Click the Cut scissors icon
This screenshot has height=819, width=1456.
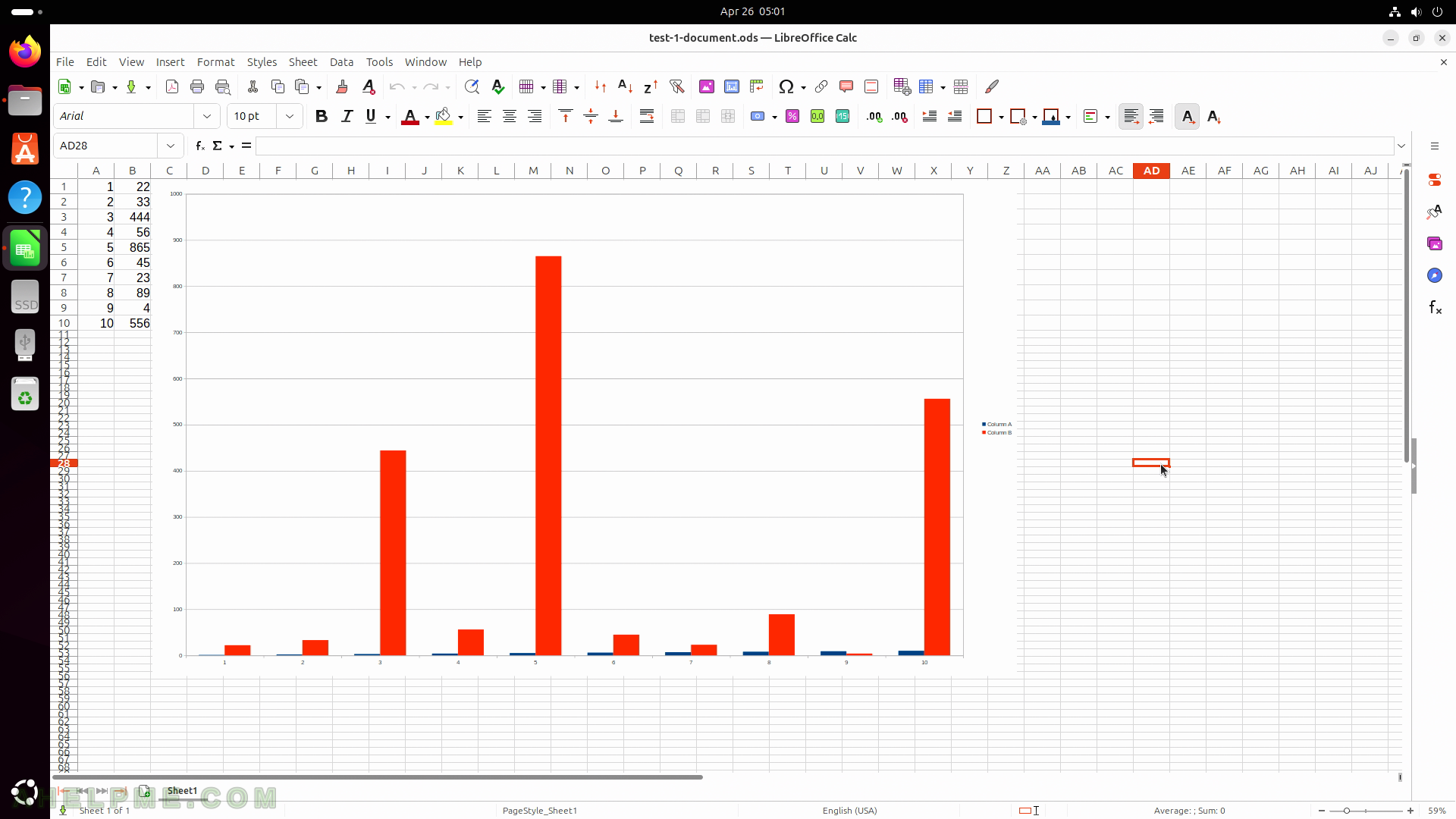click(253, 86)
